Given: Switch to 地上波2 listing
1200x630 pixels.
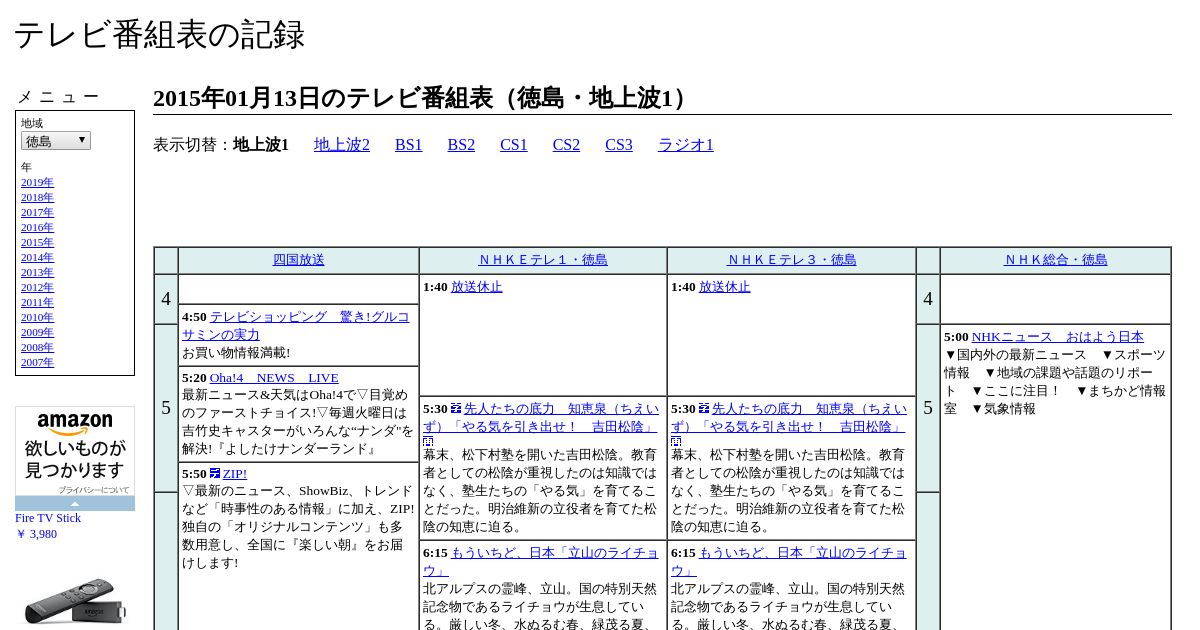Looking at the screenshot, I should click(x=342, y=144).
